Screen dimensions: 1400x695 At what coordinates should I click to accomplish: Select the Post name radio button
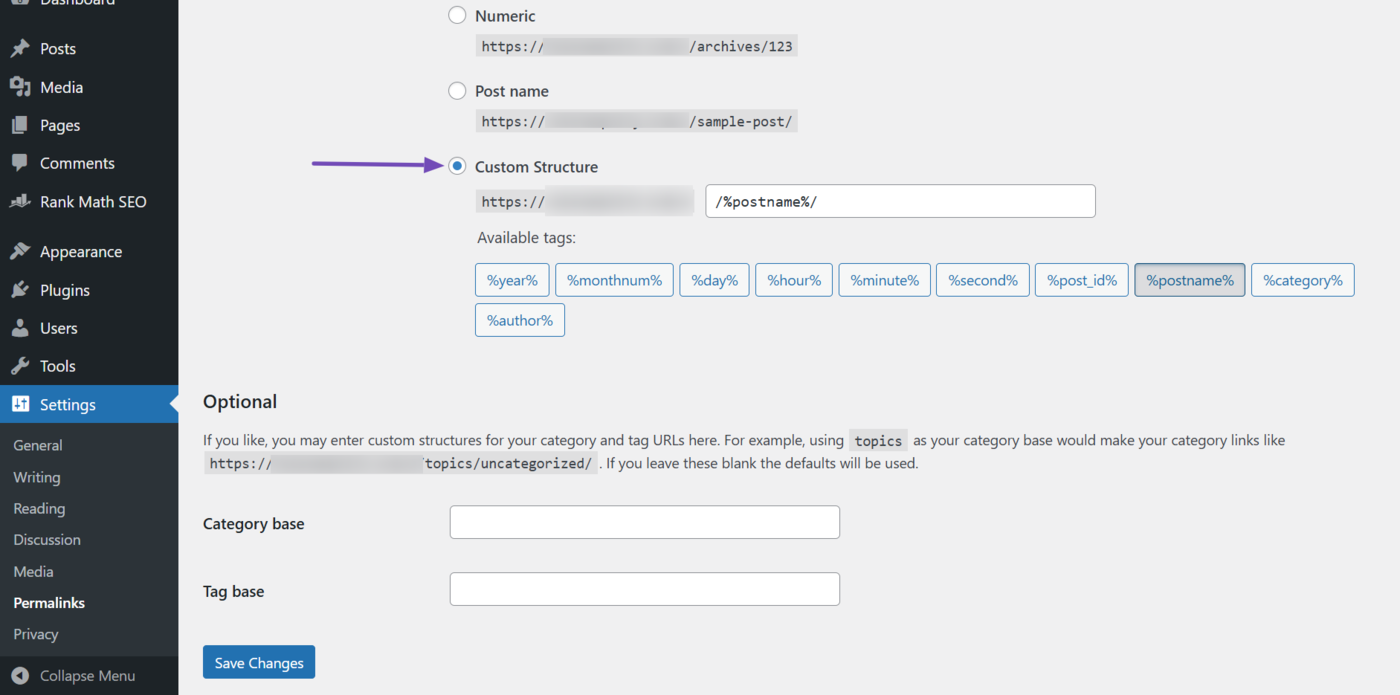pos(457,91)
